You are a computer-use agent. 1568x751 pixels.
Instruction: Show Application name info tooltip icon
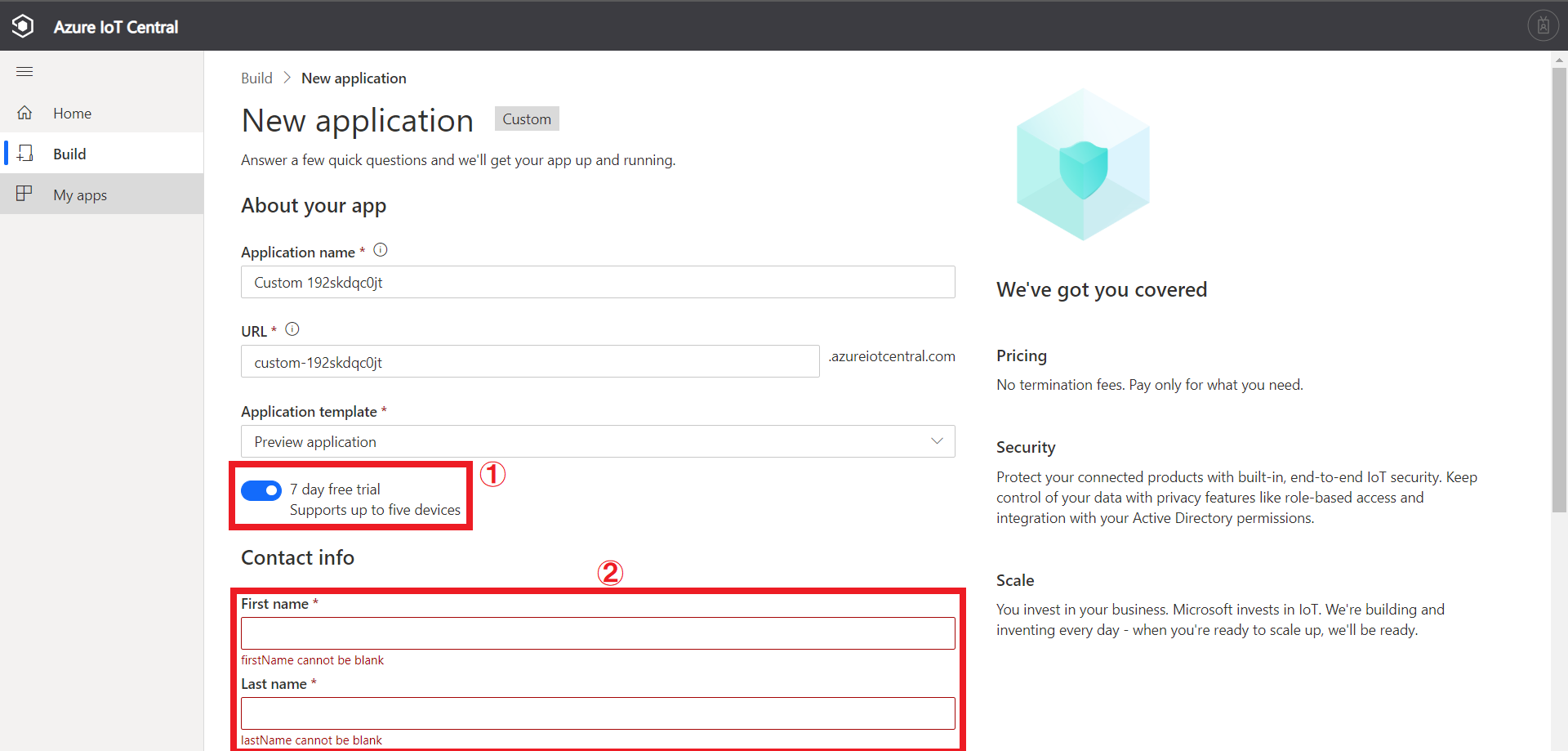click(381, 250)
